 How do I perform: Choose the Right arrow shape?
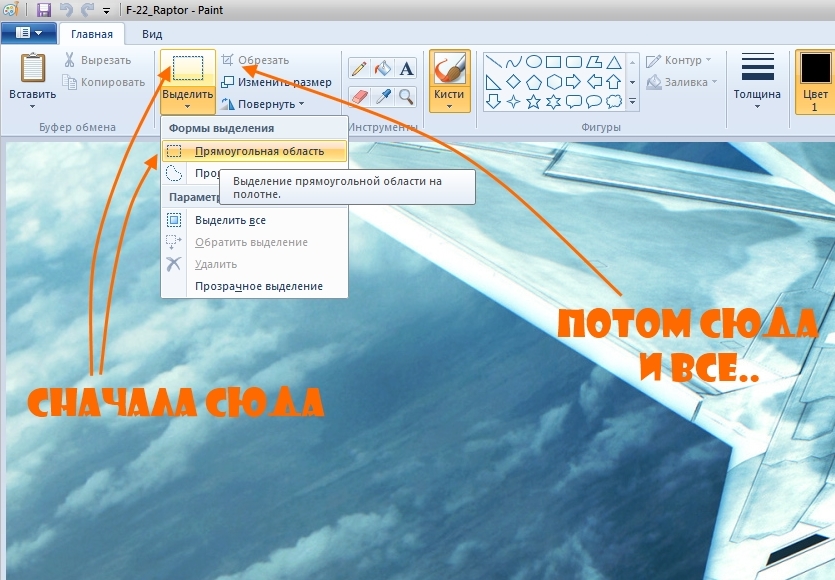click(574, 82)
